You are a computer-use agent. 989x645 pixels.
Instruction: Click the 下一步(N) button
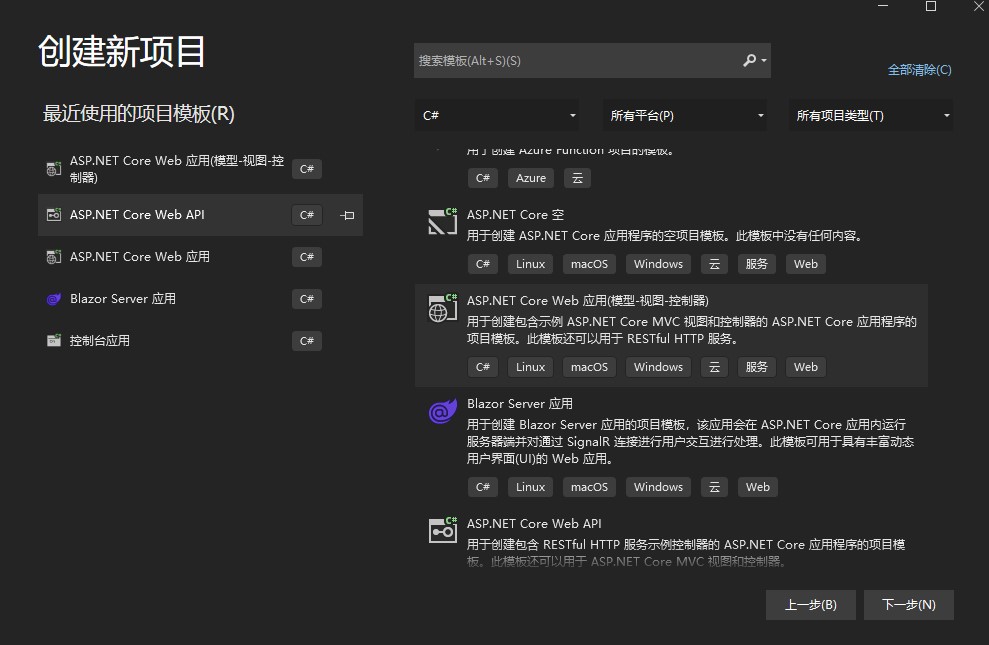[x=908, y=605]
